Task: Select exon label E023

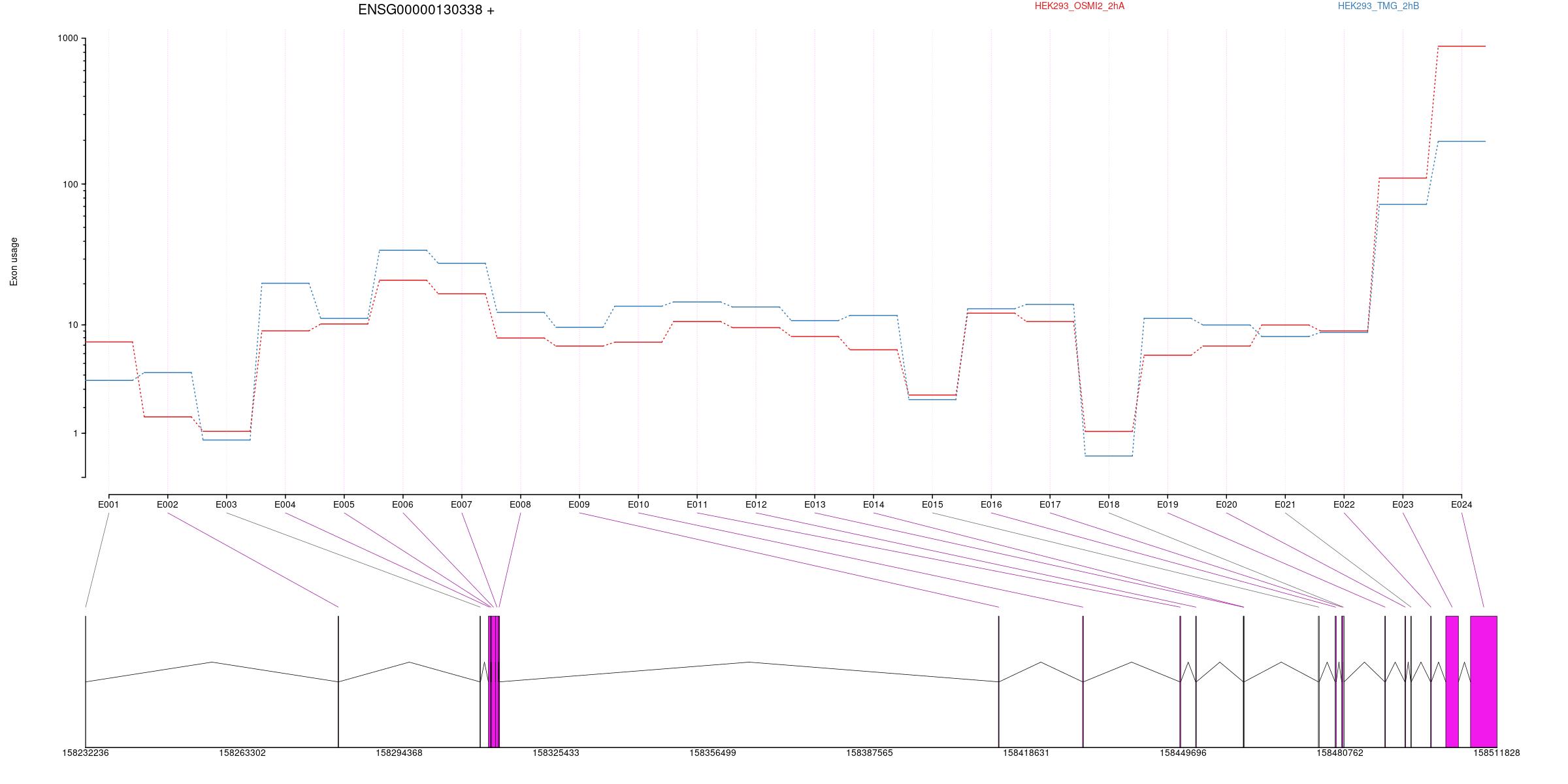Action: click(1403, 504)
